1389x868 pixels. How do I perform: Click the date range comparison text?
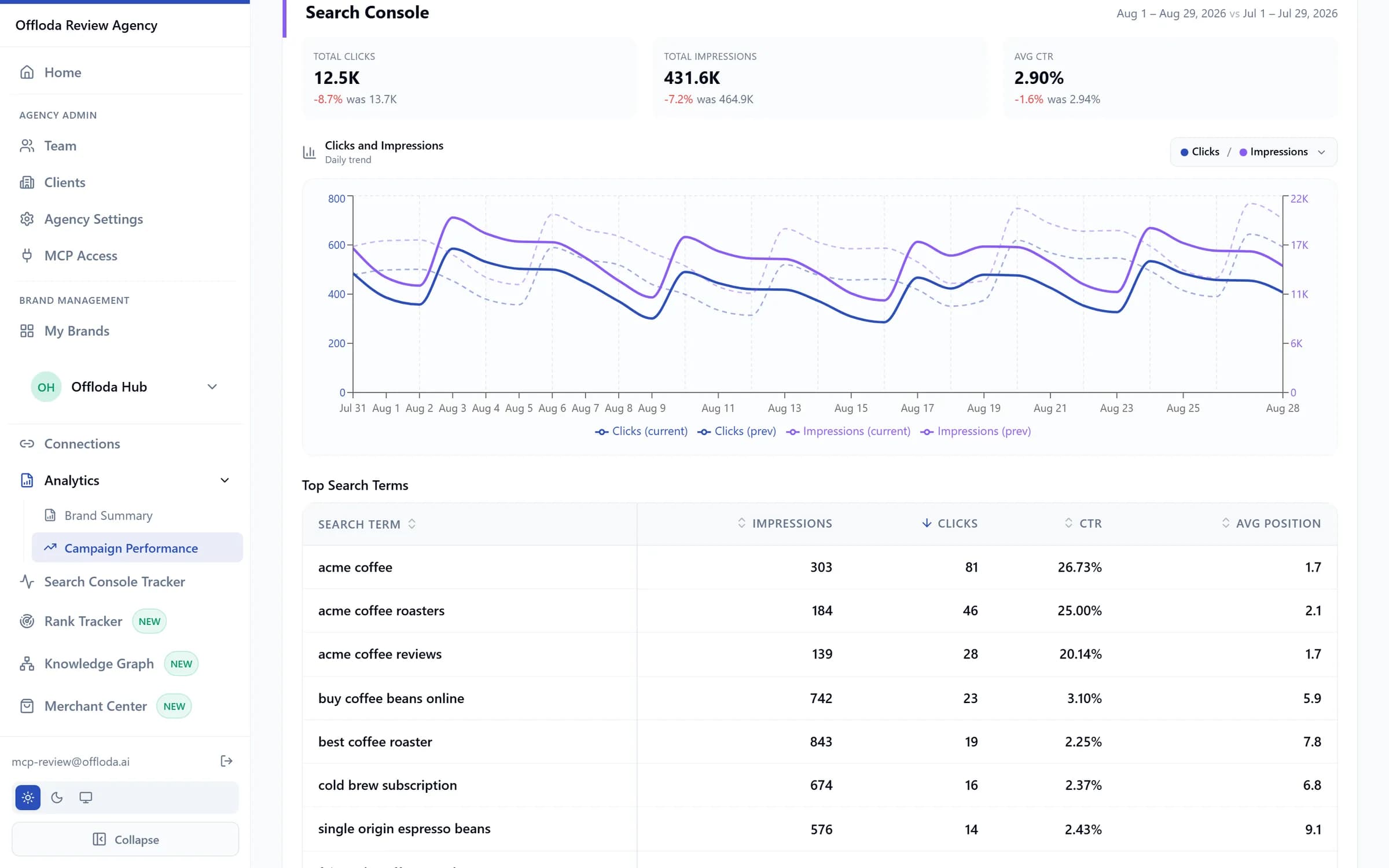coord(1226,13)
